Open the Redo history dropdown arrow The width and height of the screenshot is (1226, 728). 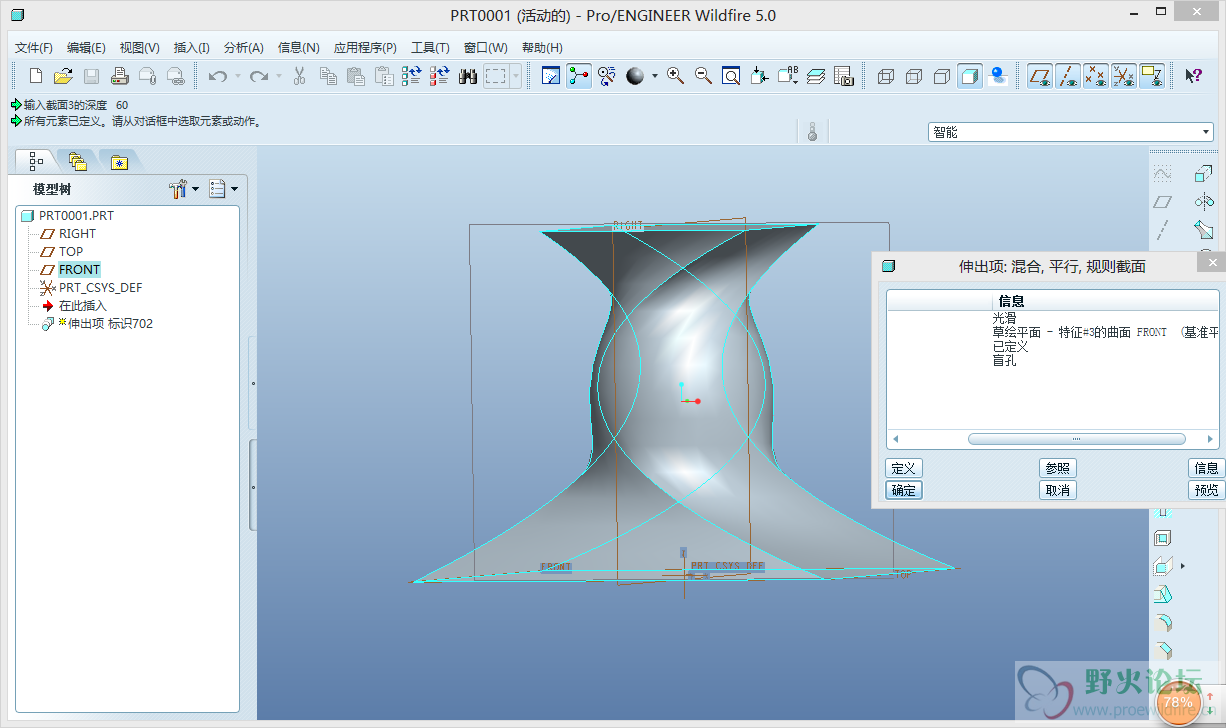(x=278, y=76)
